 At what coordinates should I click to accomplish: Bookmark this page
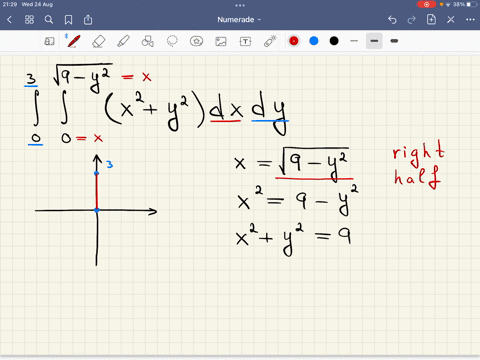click(68, 20)
